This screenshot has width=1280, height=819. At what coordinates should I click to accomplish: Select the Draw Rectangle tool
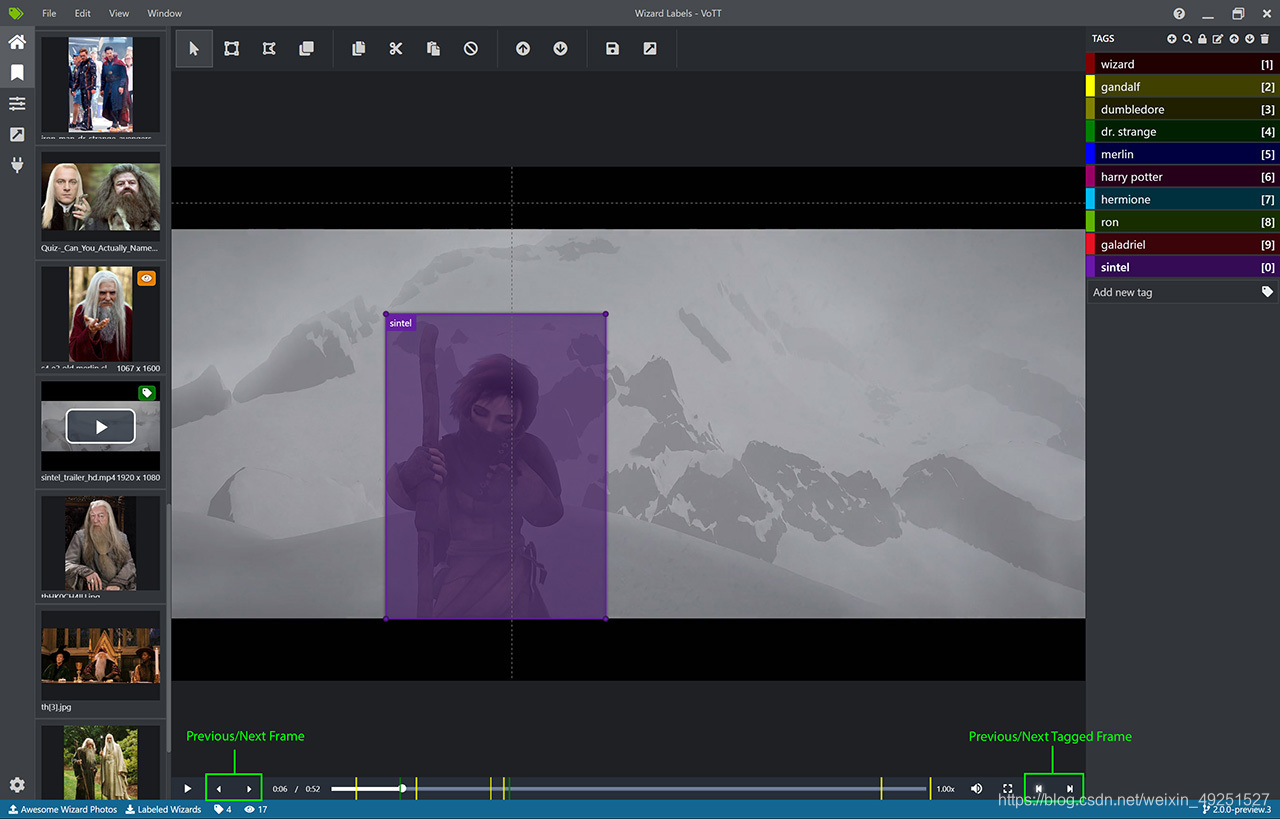click(232, 48)
